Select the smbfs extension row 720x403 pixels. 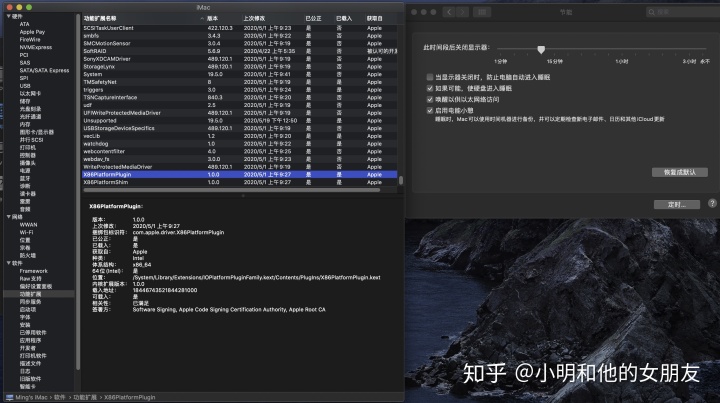pos(240,36)
